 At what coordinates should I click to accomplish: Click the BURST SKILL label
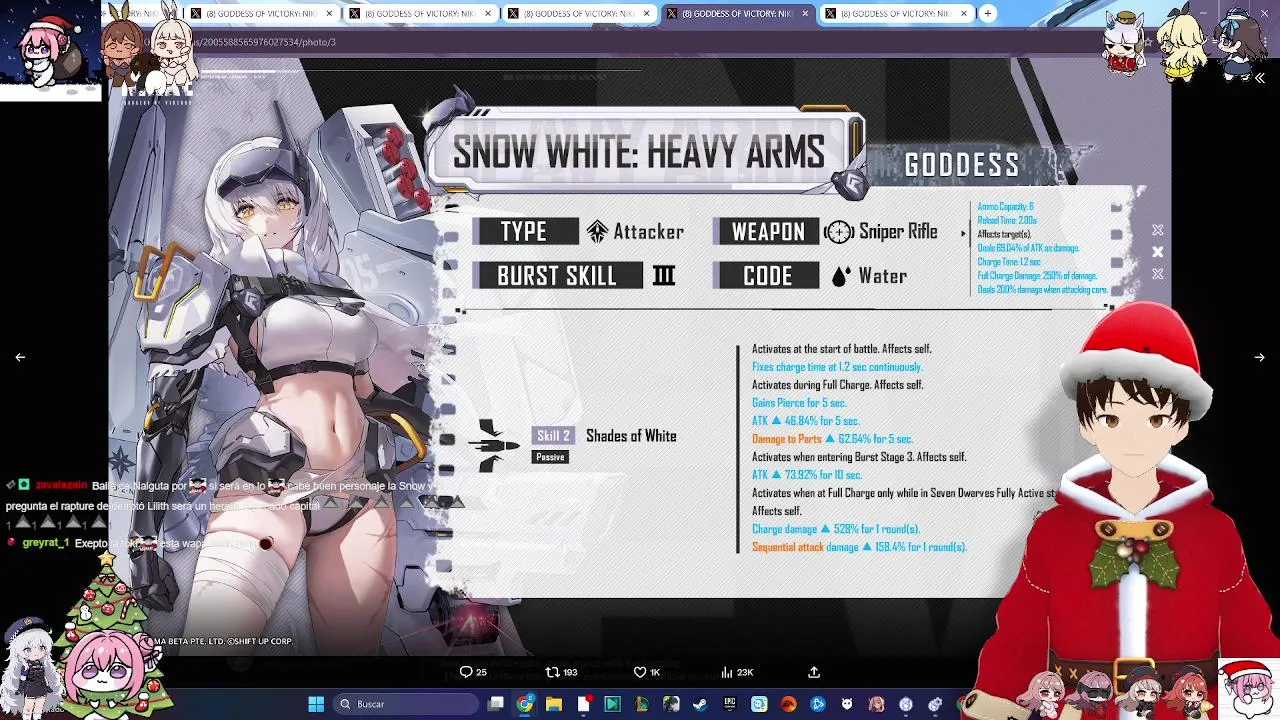click(x=557, y=275)
